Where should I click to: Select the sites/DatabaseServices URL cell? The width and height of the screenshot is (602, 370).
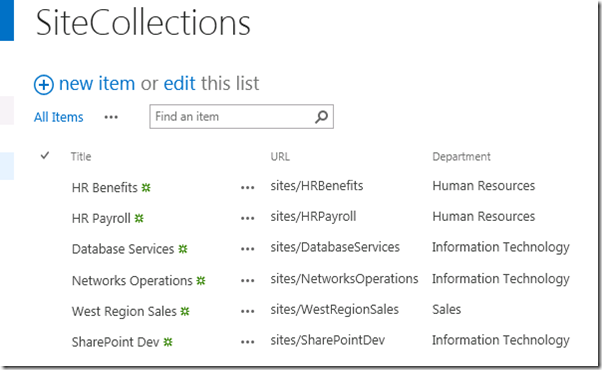tap(335, 247)
